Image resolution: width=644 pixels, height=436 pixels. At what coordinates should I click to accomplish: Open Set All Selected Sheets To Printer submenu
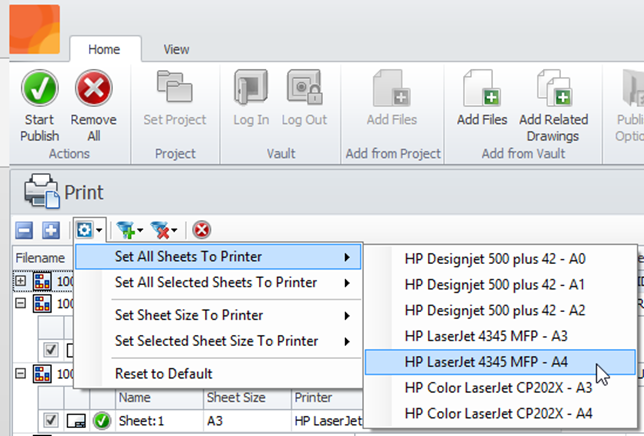point(218,283)
